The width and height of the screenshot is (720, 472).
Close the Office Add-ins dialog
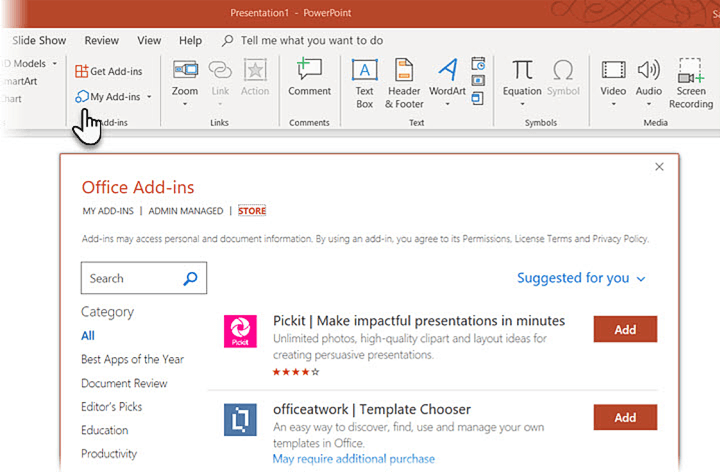pyautogui.click(x=659, y=167)
